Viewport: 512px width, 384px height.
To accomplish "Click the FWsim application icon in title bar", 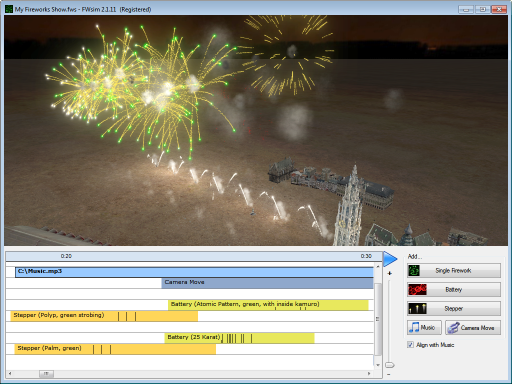I will (9, 9).
